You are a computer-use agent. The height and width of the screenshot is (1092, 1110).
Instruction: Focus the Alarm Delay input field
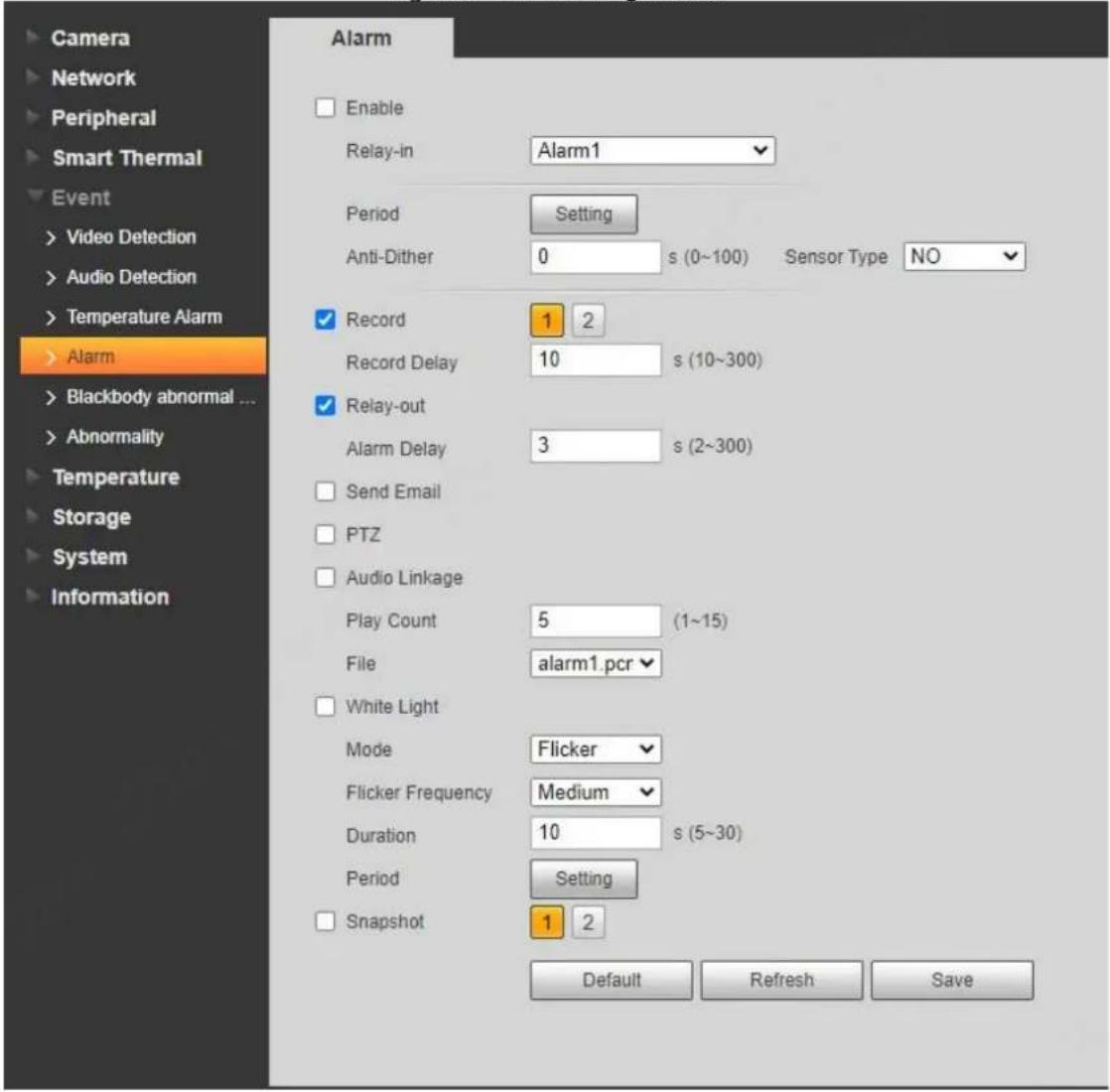[596, 446]
